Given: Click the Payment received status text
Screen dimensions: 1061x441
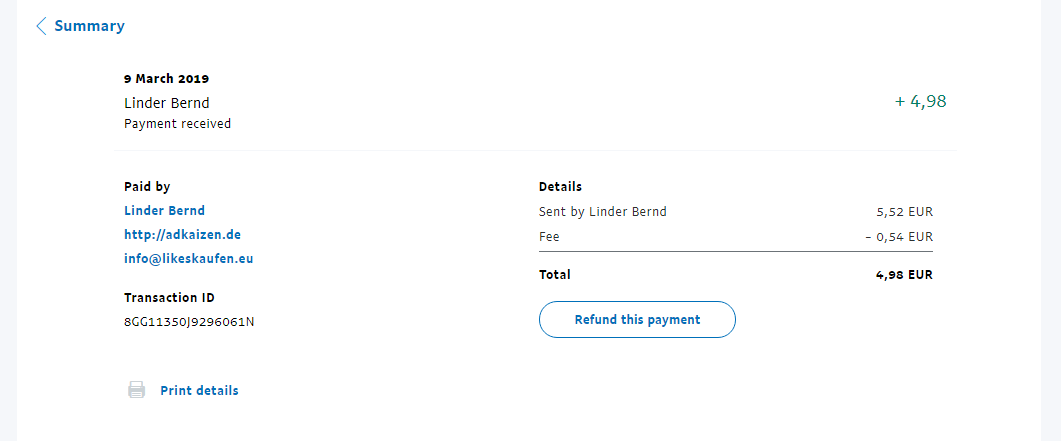Looking at the screenshot, I should tap(177, 124).
